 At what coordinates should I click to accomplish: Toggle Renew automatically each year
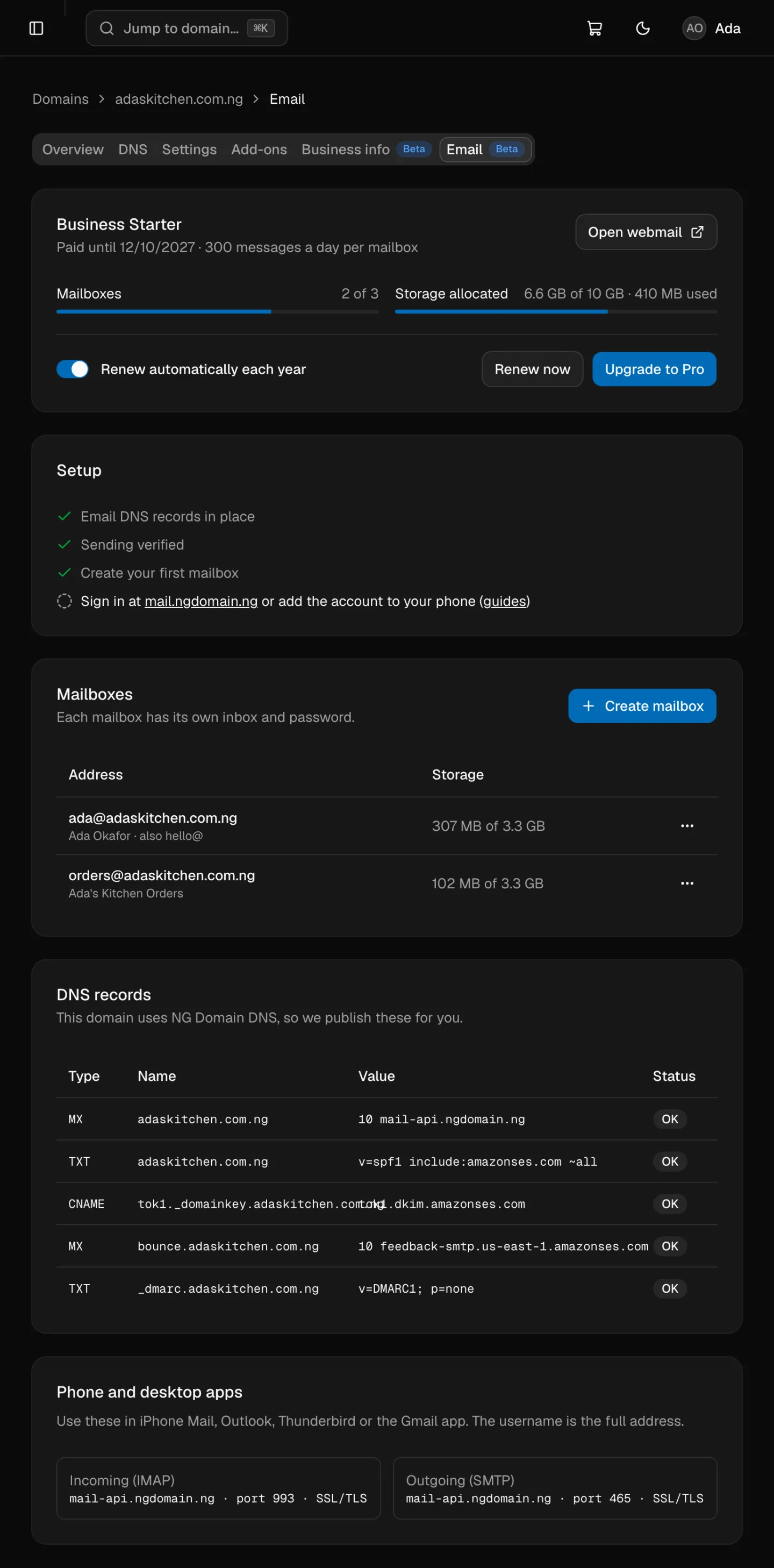73,369
